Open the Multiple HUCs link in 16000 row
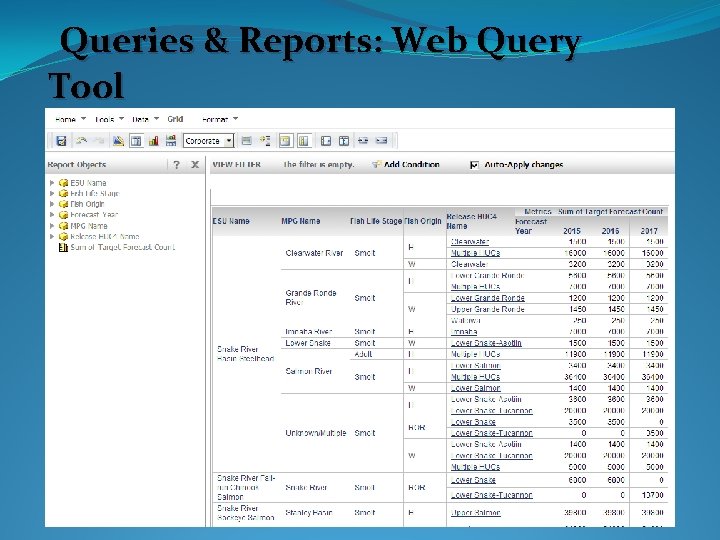The image size is (720, 540). pyautogui.click(x=475, y=253)
